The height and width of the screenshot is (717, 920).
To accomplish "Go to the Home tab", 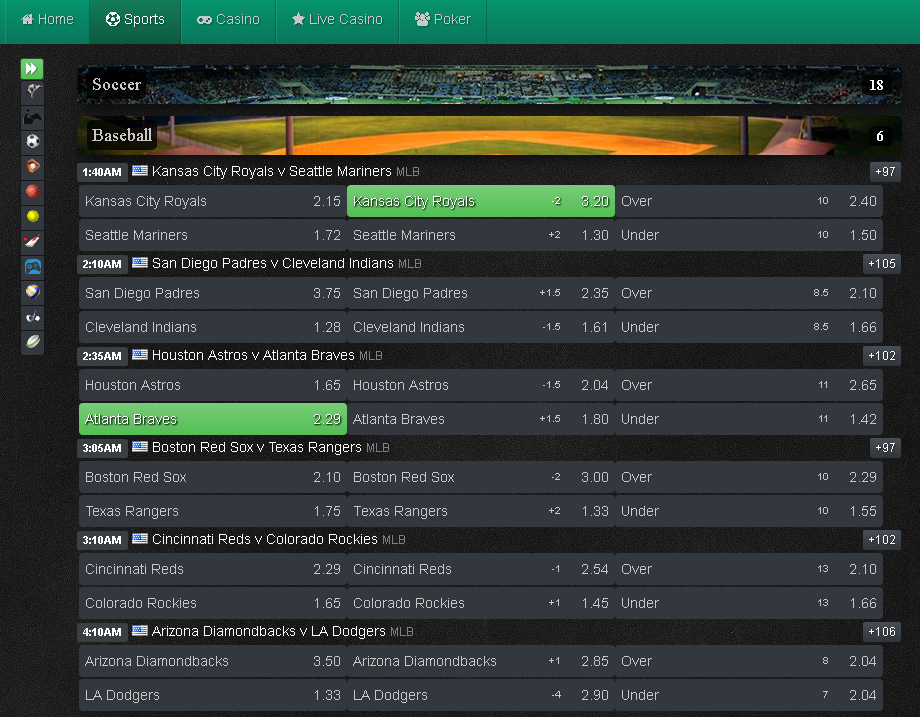I will [48, 19].
